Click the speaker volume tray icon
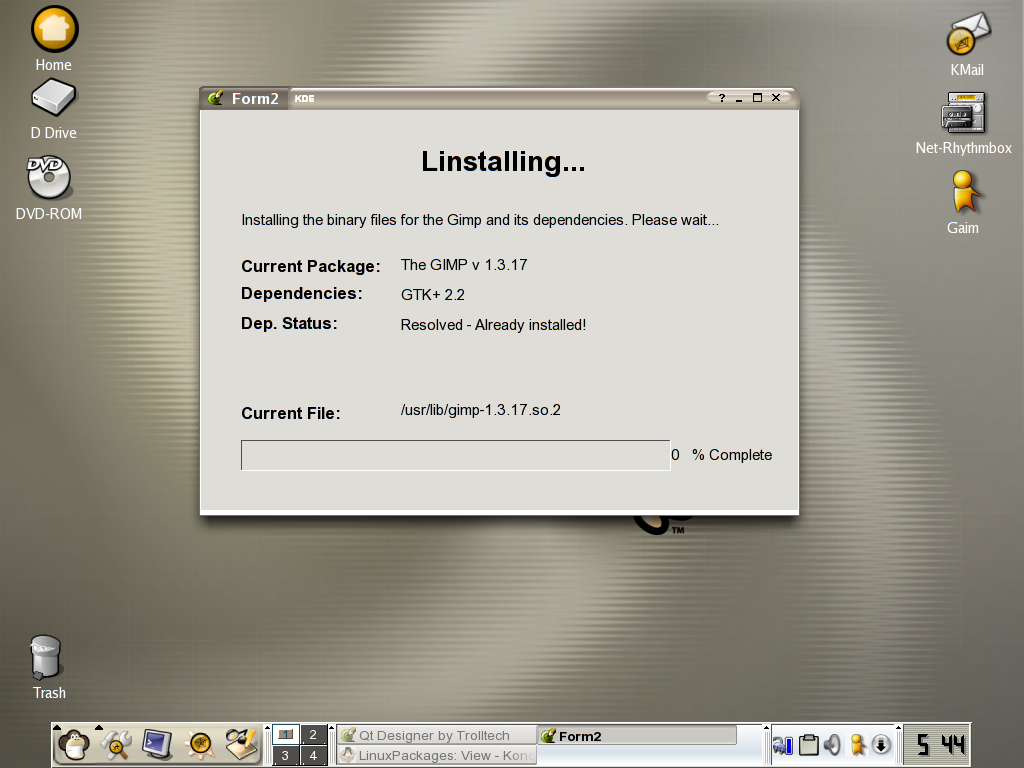This screenshot has width=1024, height=768. 832,744
